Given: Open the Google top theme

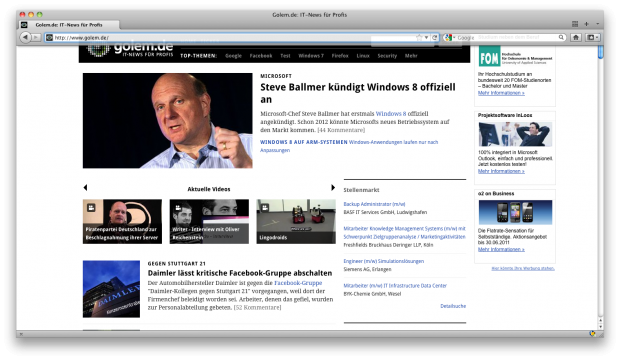Looking at the screenshot, I should pos(233,56).
